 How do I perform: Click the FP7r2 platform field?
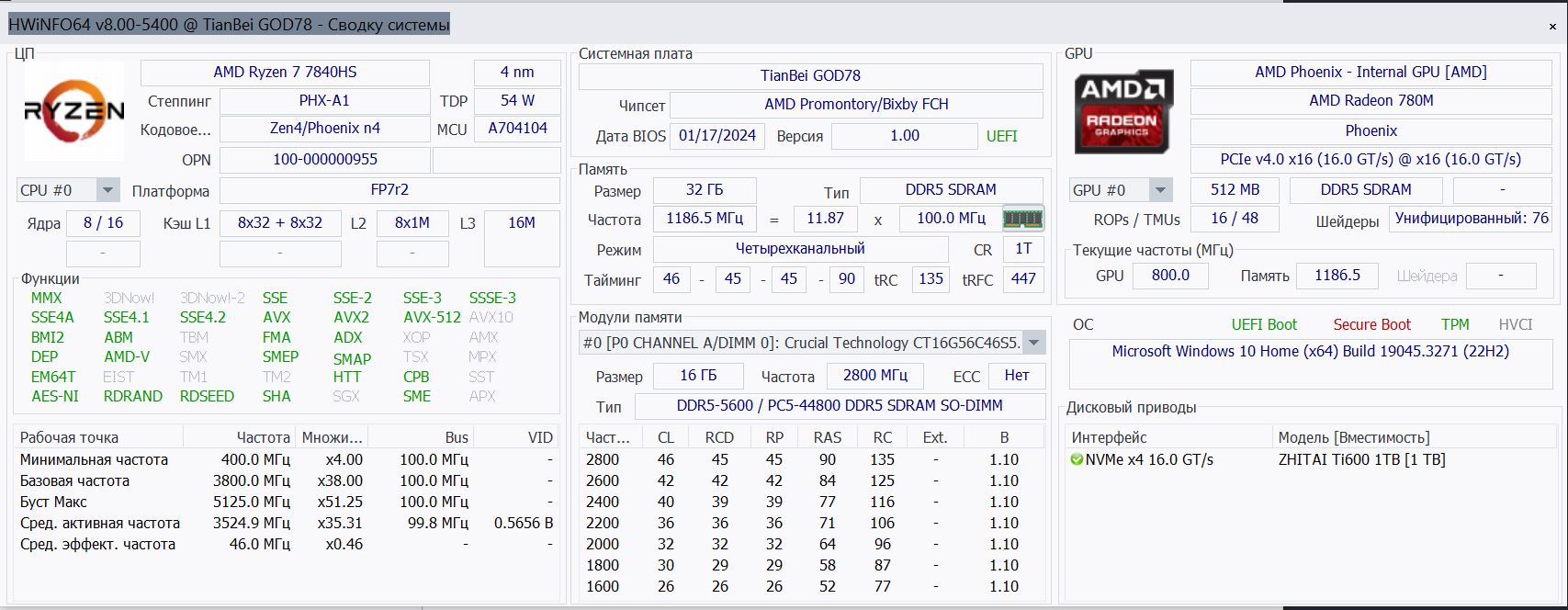point(389,190)
